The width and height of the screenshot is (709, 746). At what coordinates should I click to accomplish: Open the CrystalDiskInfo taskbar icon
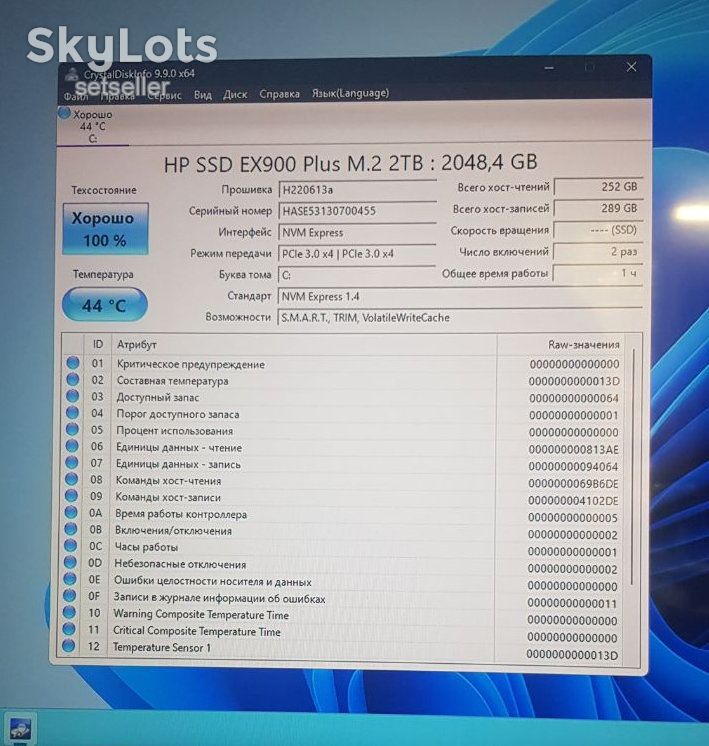pyautogui.click(x=19, y=729)
